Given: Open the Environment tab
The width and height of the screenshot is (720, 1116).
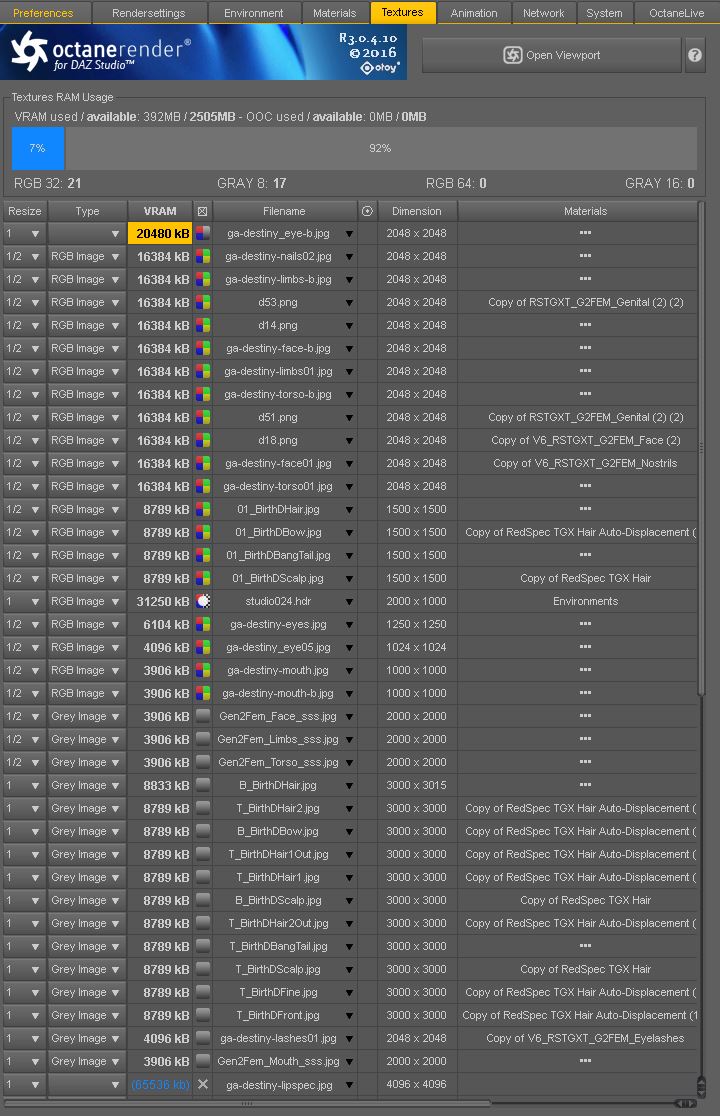Looking at the screenshot, I should pos(253,13).
